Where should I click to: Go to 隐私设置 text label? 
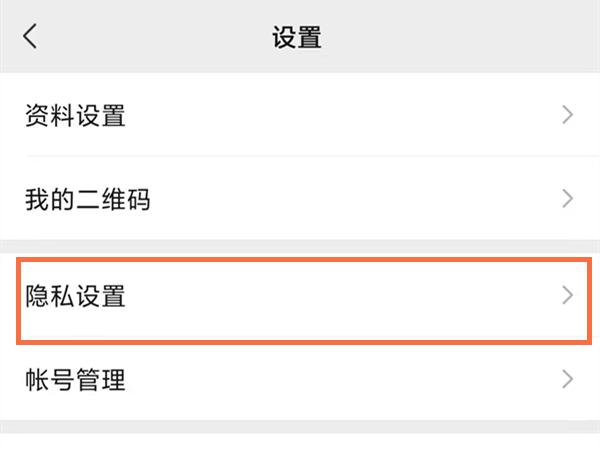click(75, 296)
